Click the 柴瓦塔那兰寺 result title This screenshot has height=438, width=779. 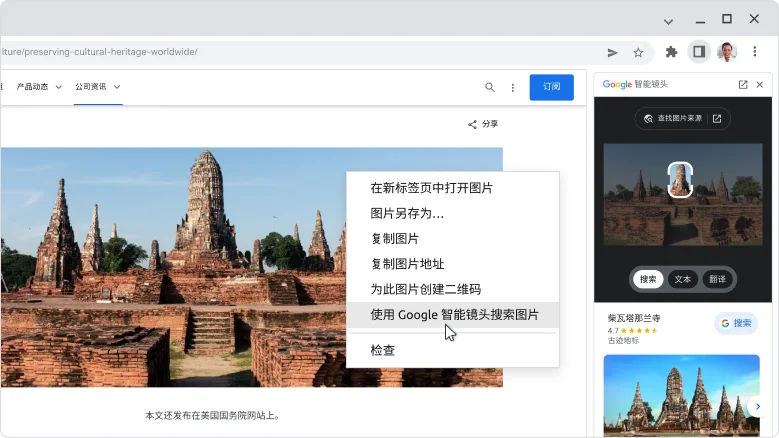tap(633, 318)
